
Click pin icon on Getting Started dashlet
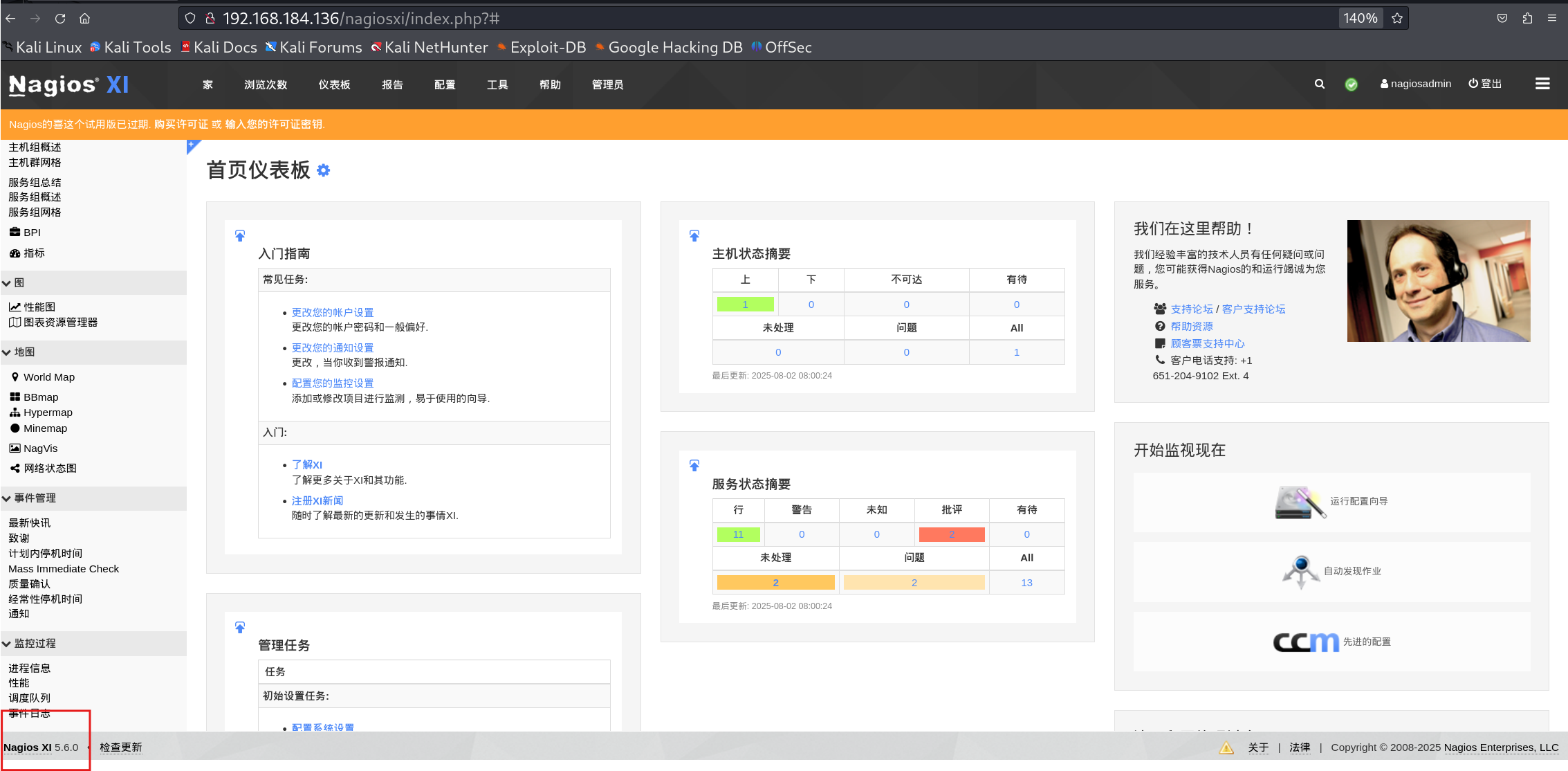[240, 236]
